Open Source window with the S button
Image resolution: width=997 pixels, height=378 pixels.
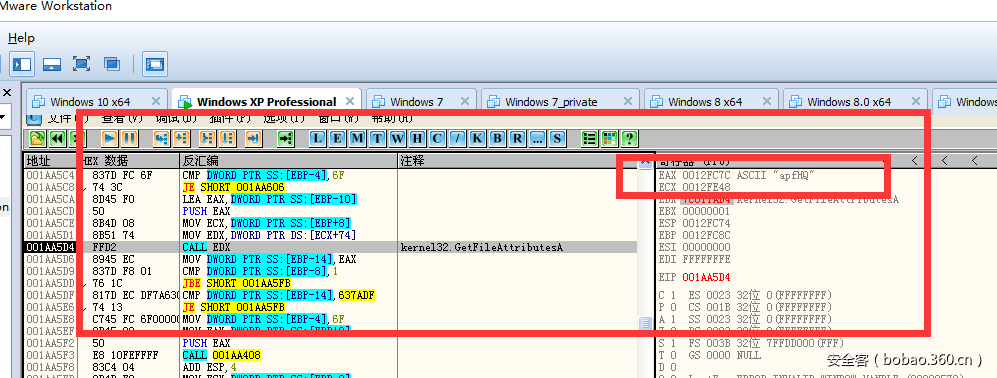point(558,138)
